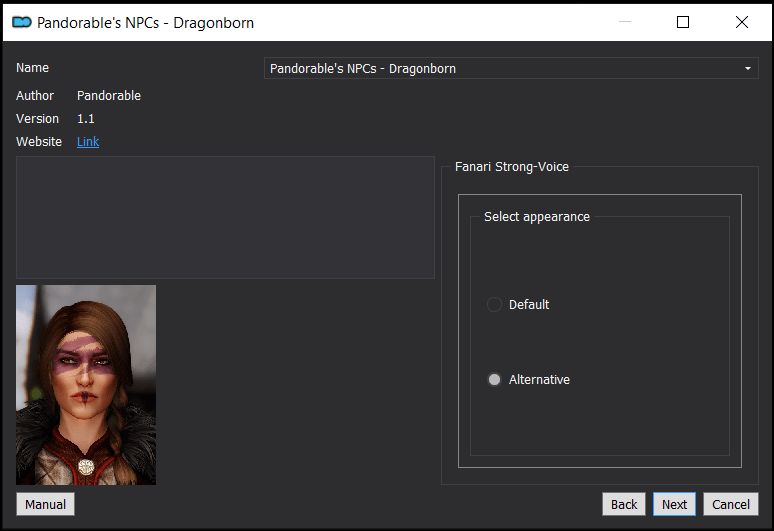774x531 pixels.
Task: Open the Name dropdown arrow
Action: [x=748, y=69]
